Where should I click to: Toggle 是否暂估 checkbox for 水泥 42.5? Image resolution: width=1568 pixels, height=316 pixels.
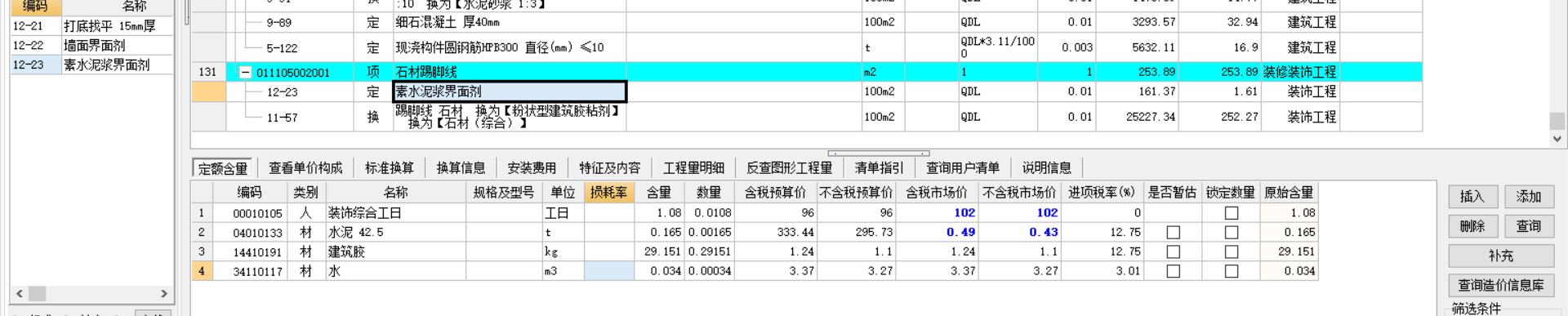coord(1174,233)
